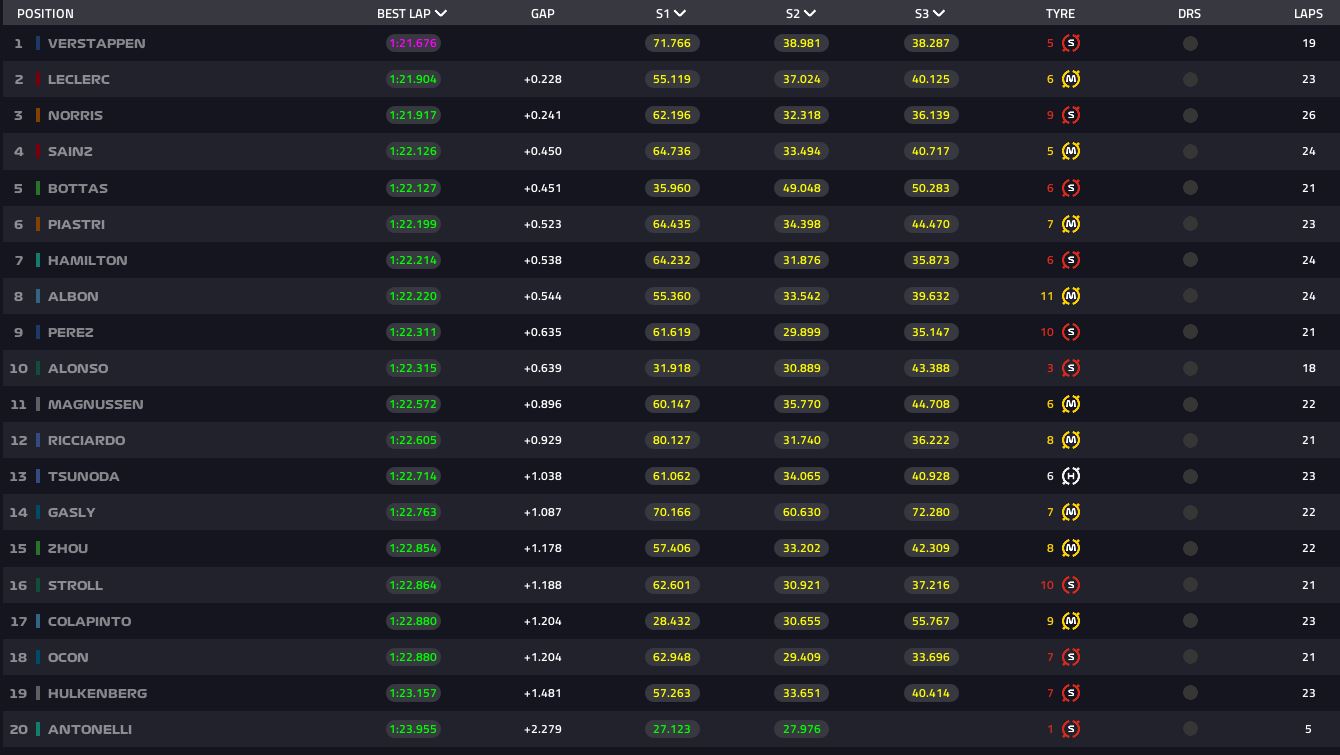Select the LAPS column header

coord(1308,13)
